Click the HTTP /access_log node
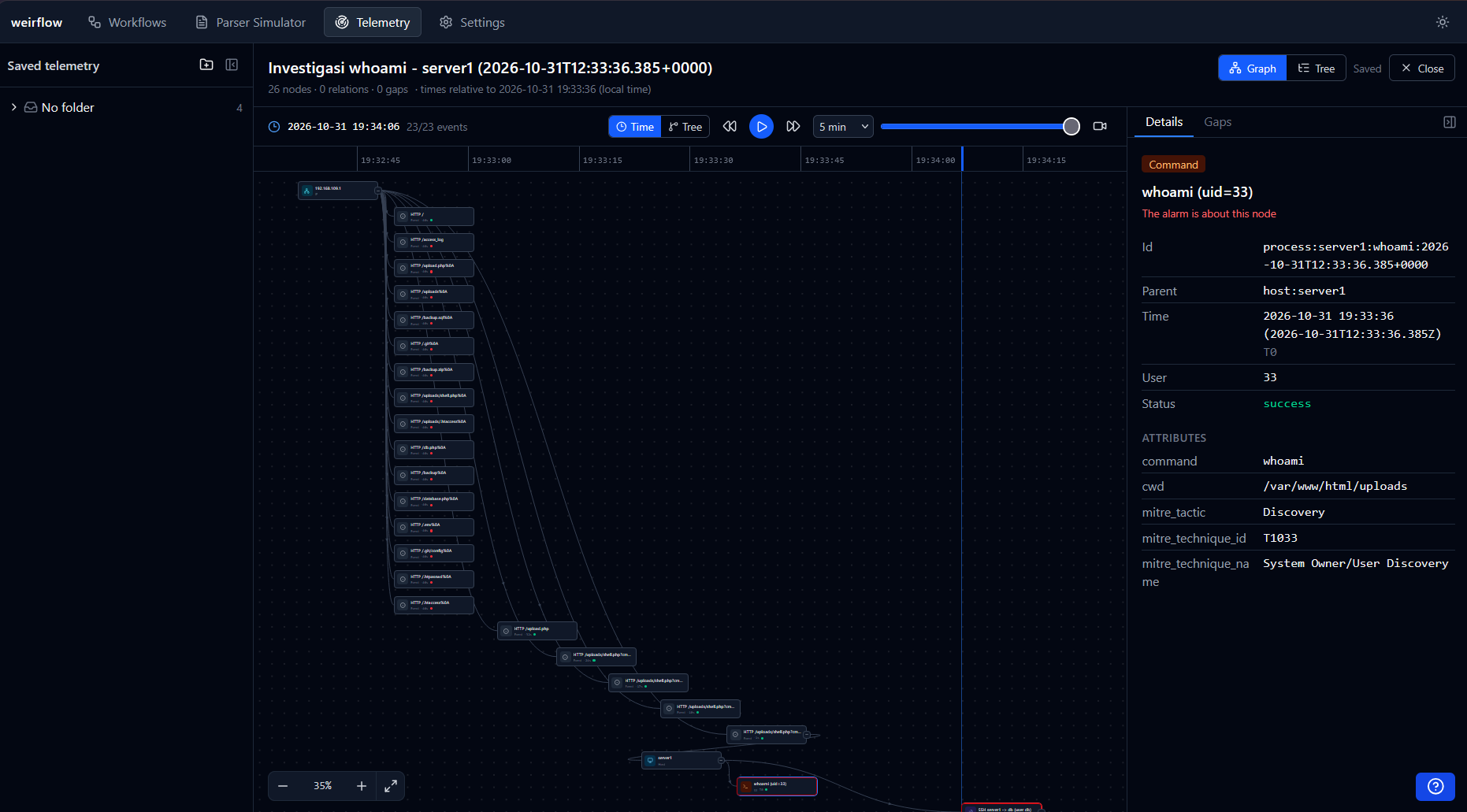1467x812 pixels. pyautogui.click(x=434, y=242)
